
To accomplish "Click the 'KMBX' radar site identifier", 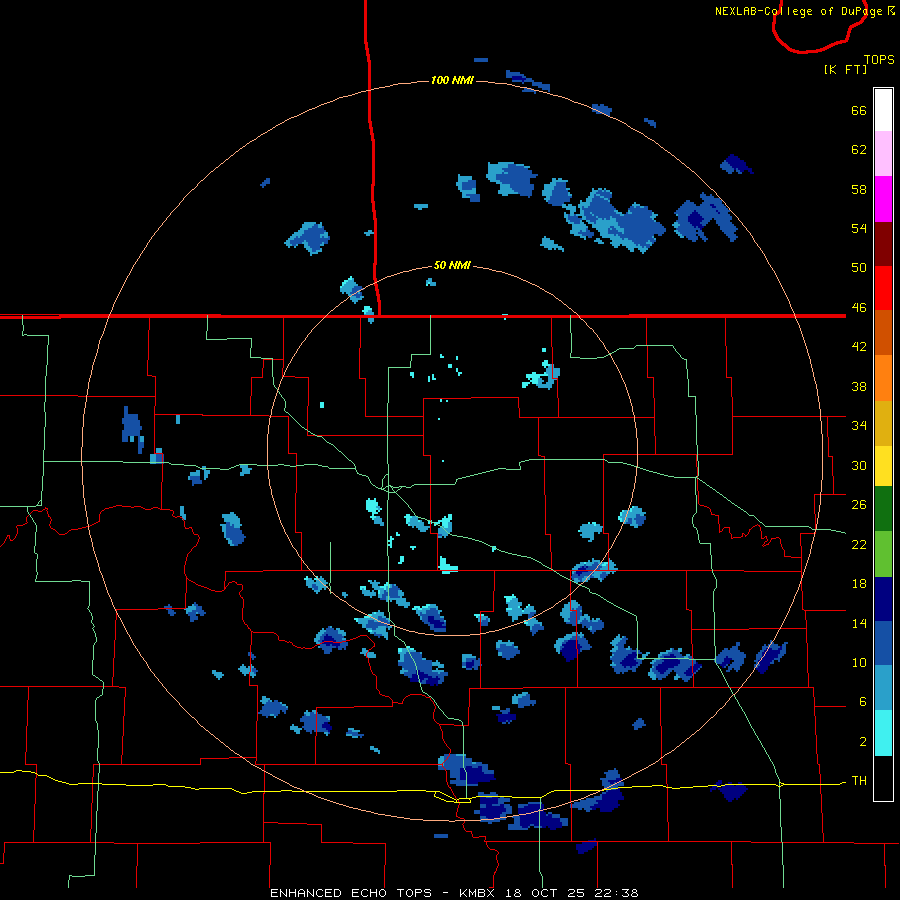I will pos(476,893).
